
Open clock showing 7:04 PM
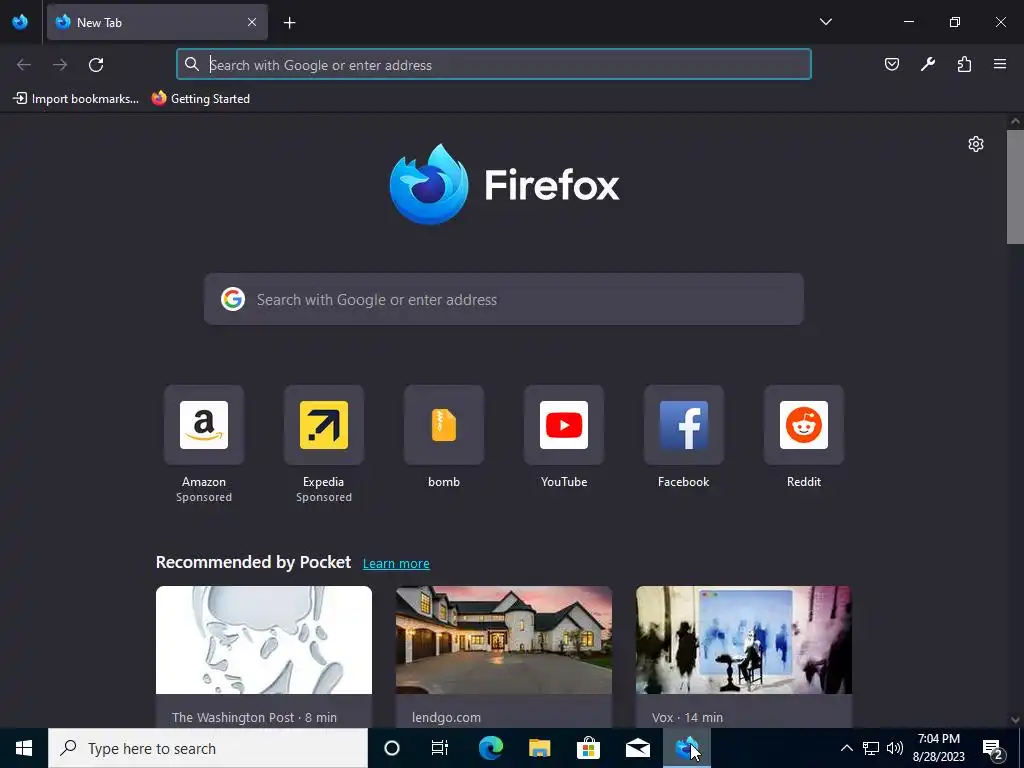click(x=938, y=748)
